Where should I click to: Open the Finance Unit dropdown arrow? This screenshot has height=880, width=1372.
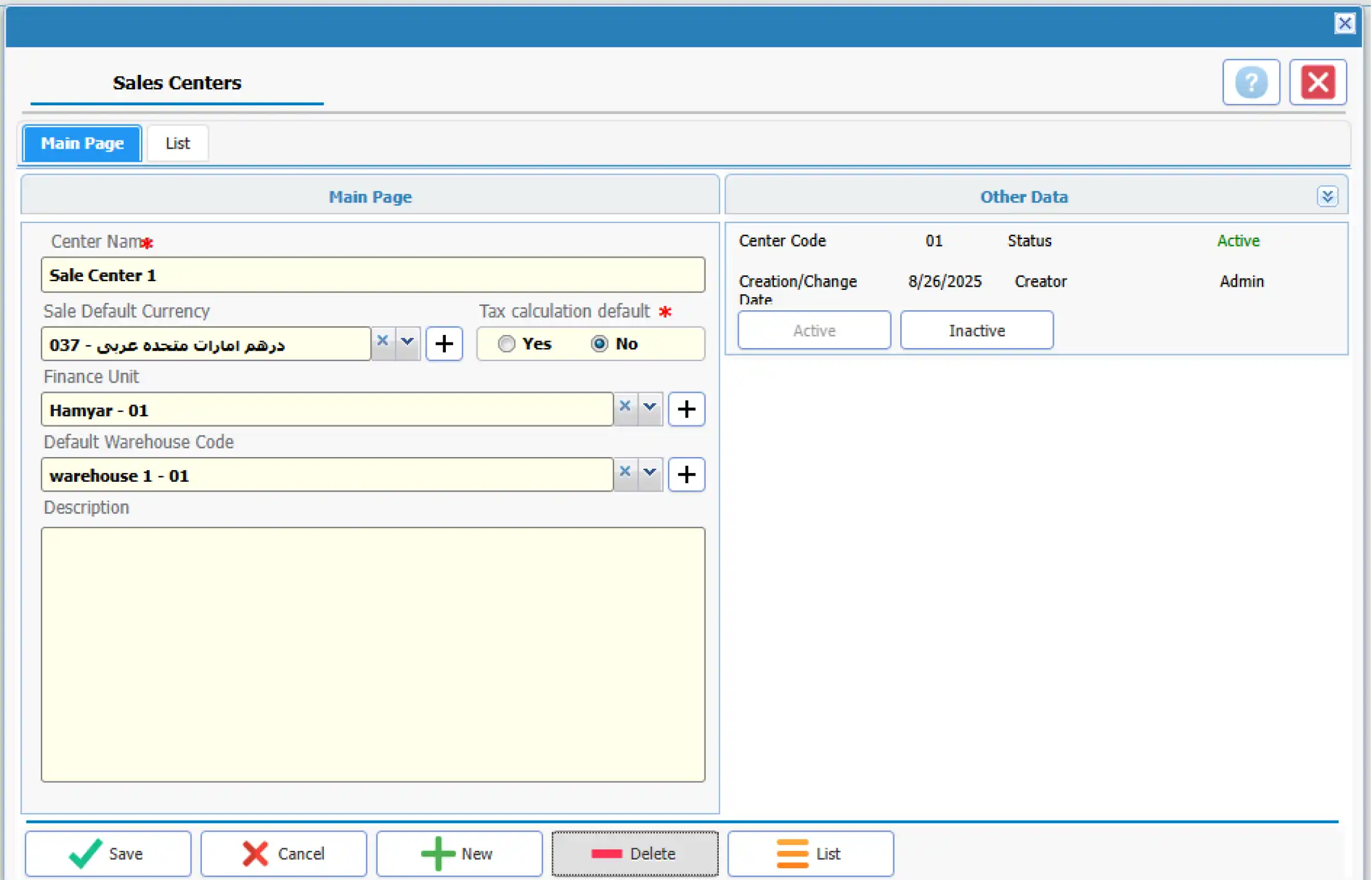[x=649, y=407]
